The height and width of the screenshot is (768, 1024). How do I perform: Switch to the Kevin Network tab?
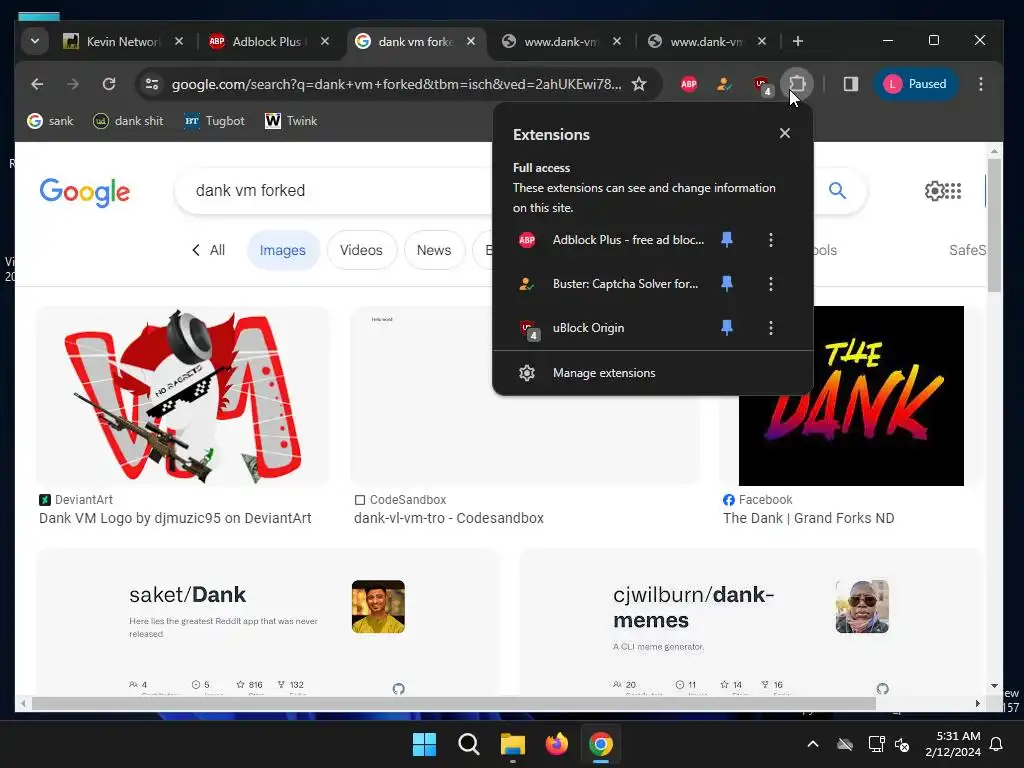(x=123, y=42)
